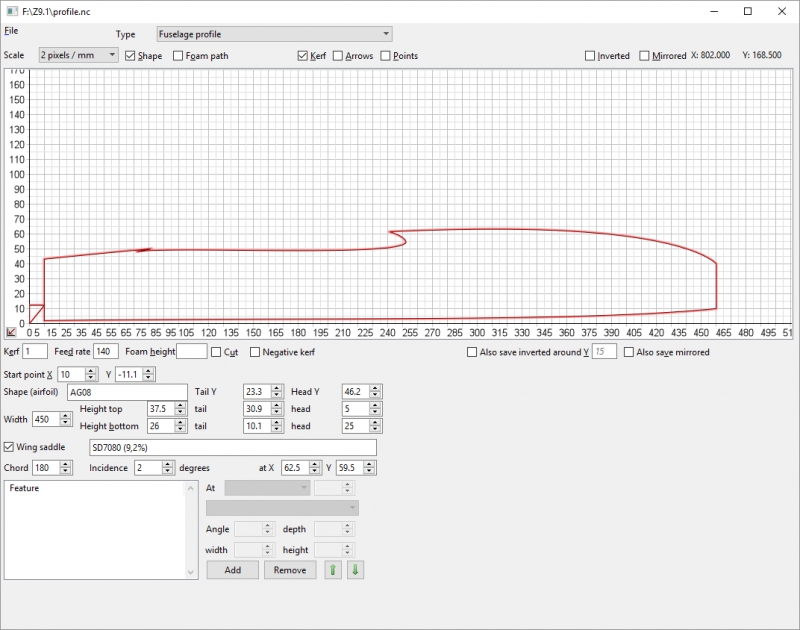Click the Feed rate input field
The height and width of the screenshot is (630, 800).
(105, 352)
